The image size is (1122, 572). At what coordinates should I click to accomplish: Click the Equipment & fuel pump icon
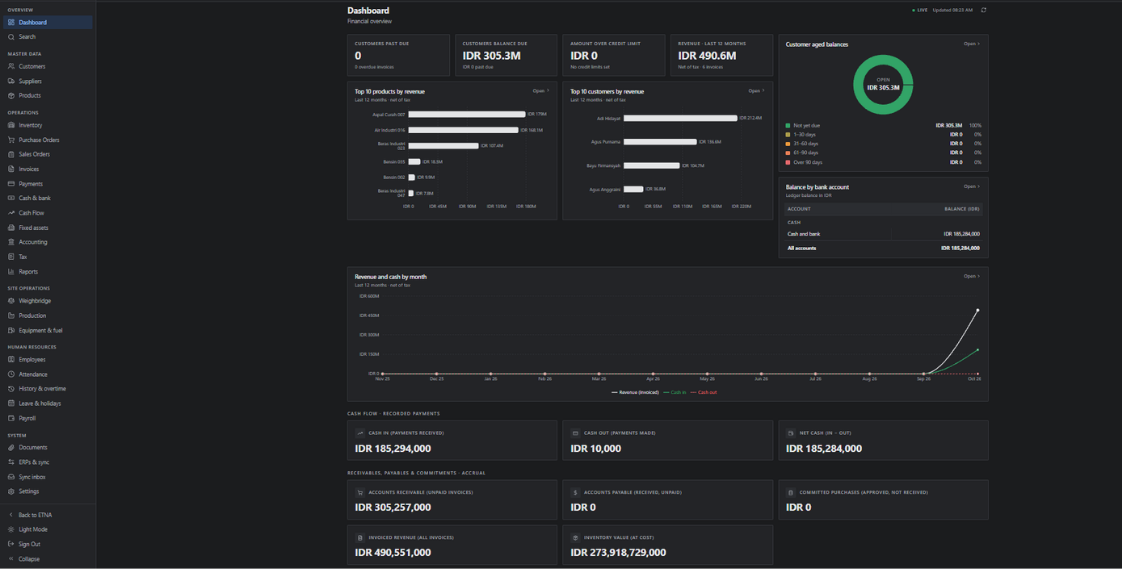point(11,330)
